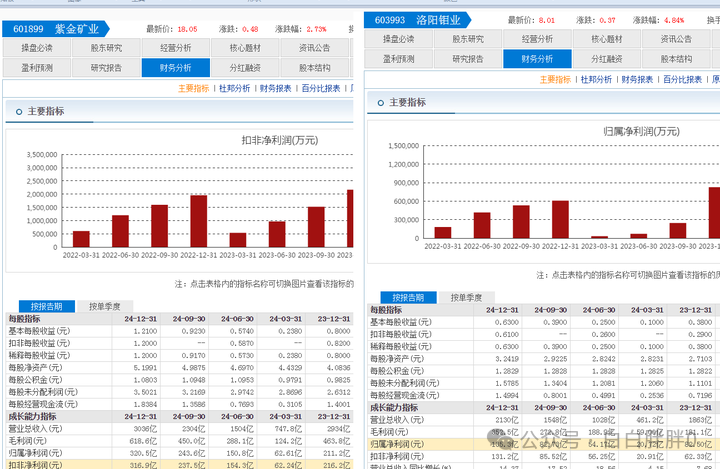
Task: Click the 601899 紫金矿业 stock title banner
Action: point(56,29)
